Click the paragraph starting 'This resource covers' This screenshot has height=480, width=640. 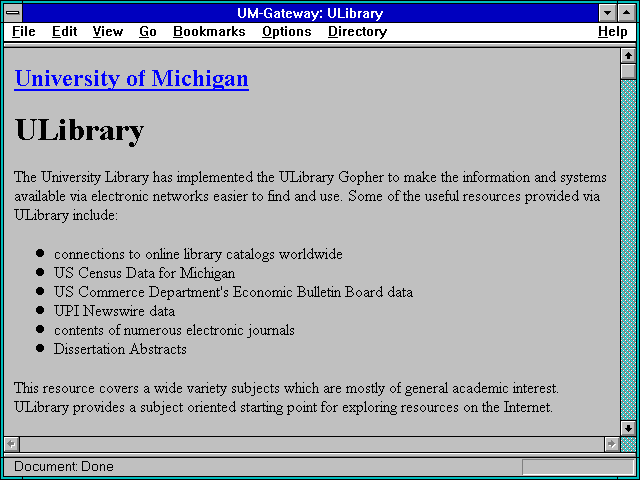click(286, 398)
